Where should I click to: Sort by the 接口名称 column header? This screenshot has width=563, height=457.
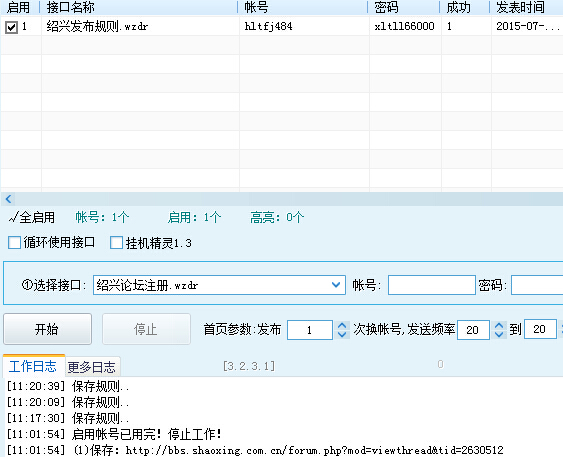(x=139, y=7)
